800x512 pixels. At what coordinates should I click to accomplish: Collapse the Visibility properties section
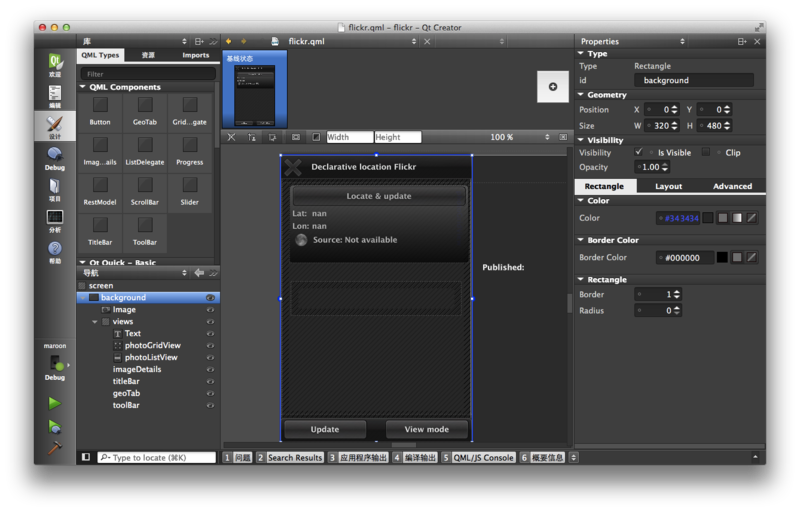(581, 140)
